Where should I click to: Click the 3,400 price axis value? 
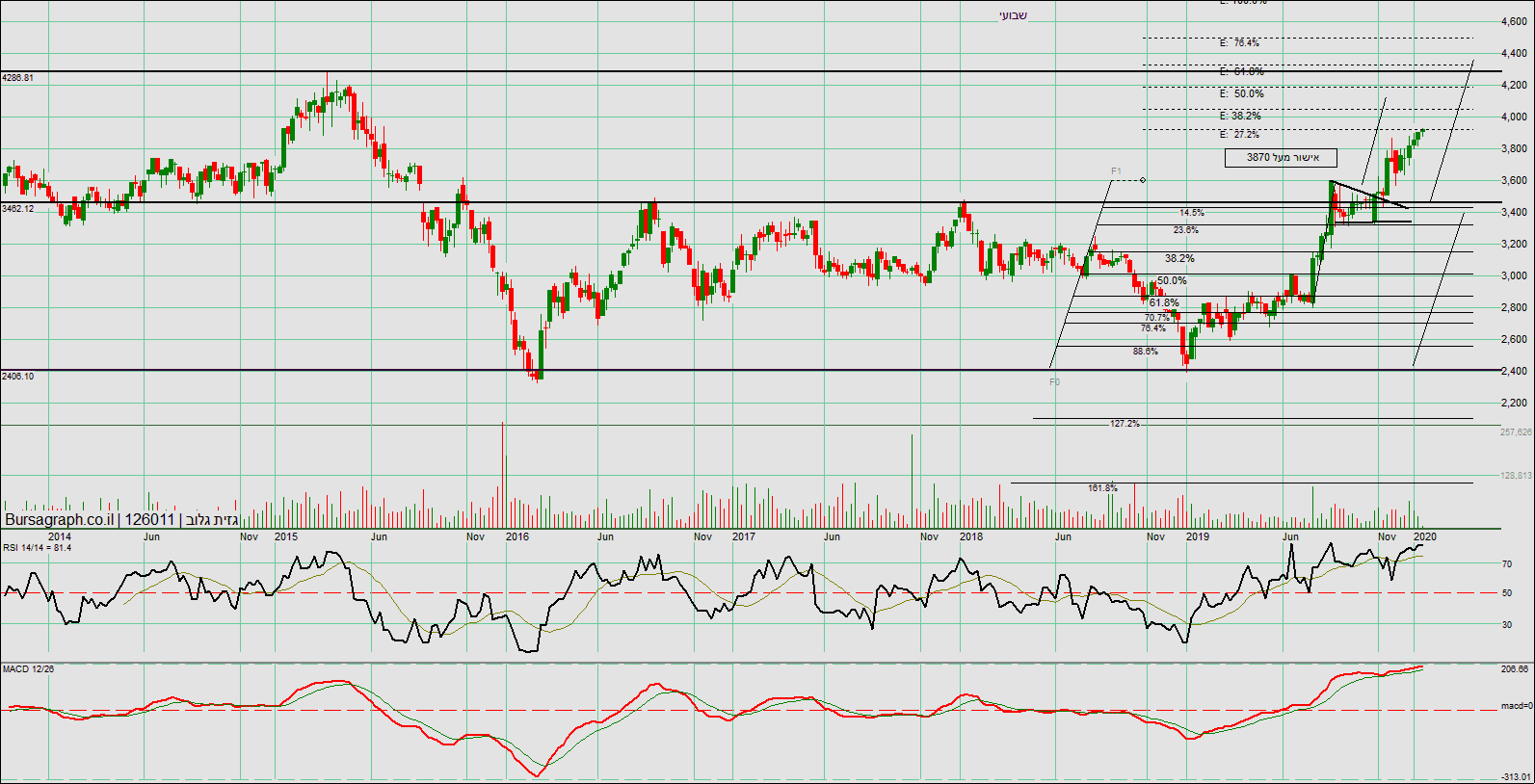tap(1514, 212)
